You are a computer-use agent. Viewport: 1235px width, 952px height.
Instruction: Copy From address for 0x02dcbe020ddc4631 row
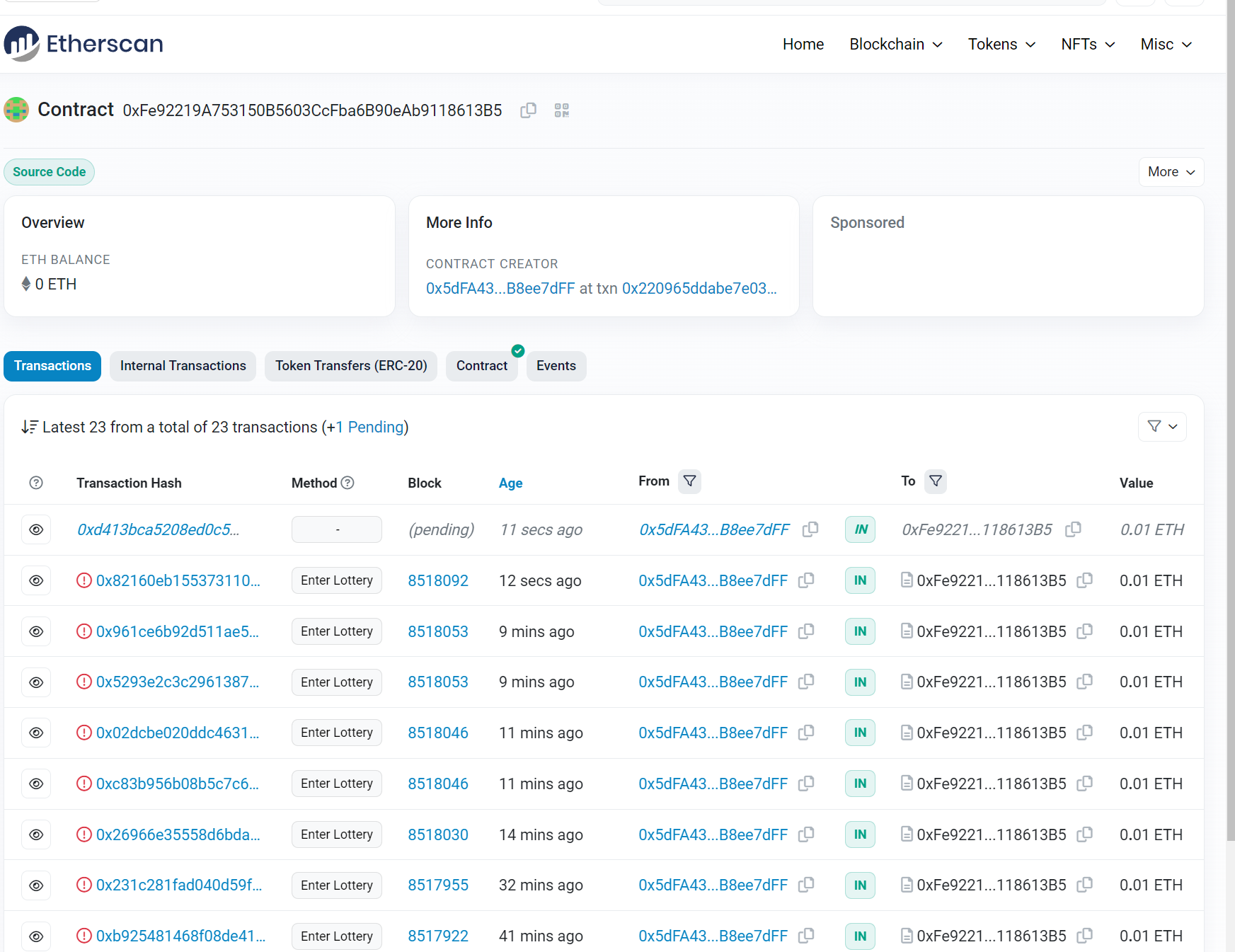coord(806,733)
